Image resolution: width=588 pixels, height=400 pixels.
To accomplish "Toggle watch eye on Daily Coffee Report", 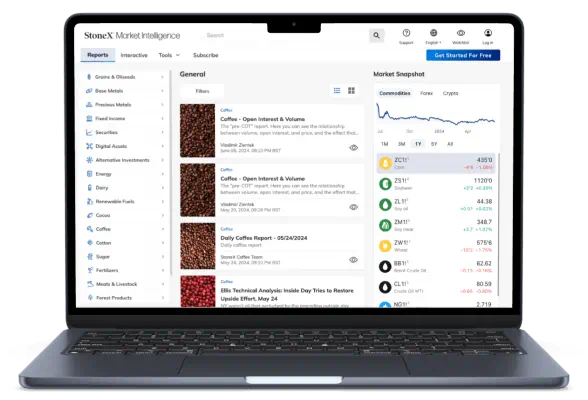I will tap(353, 260).
